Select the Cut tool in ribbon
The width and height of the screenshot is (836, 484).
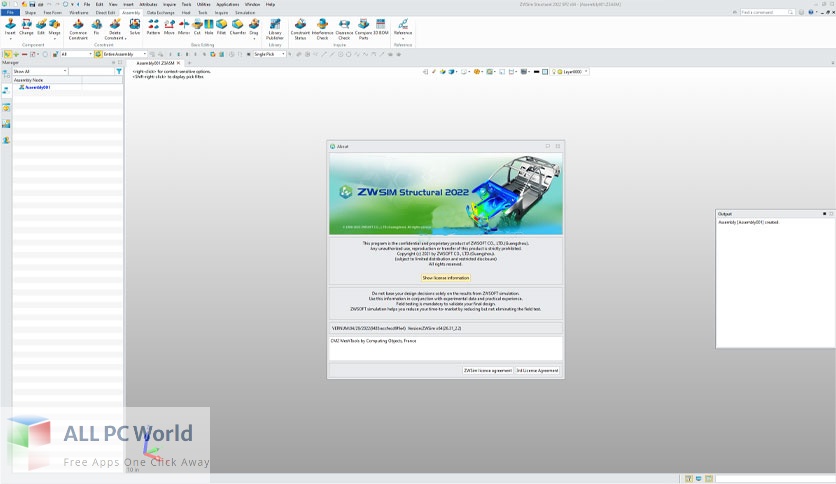(197, 27)
